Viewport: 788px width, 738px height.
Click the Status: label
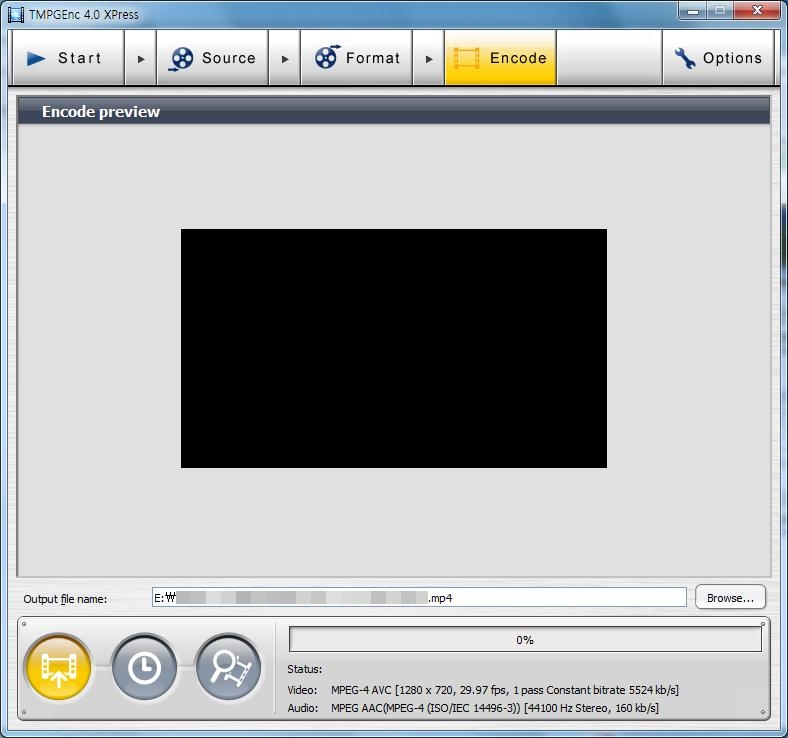305,669
